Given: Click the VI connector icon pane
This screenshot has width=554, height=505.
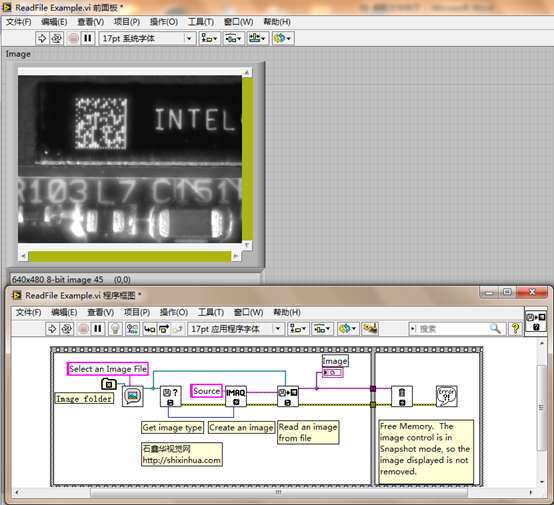Looking at the screenshot, I should [x=536, y=321].
